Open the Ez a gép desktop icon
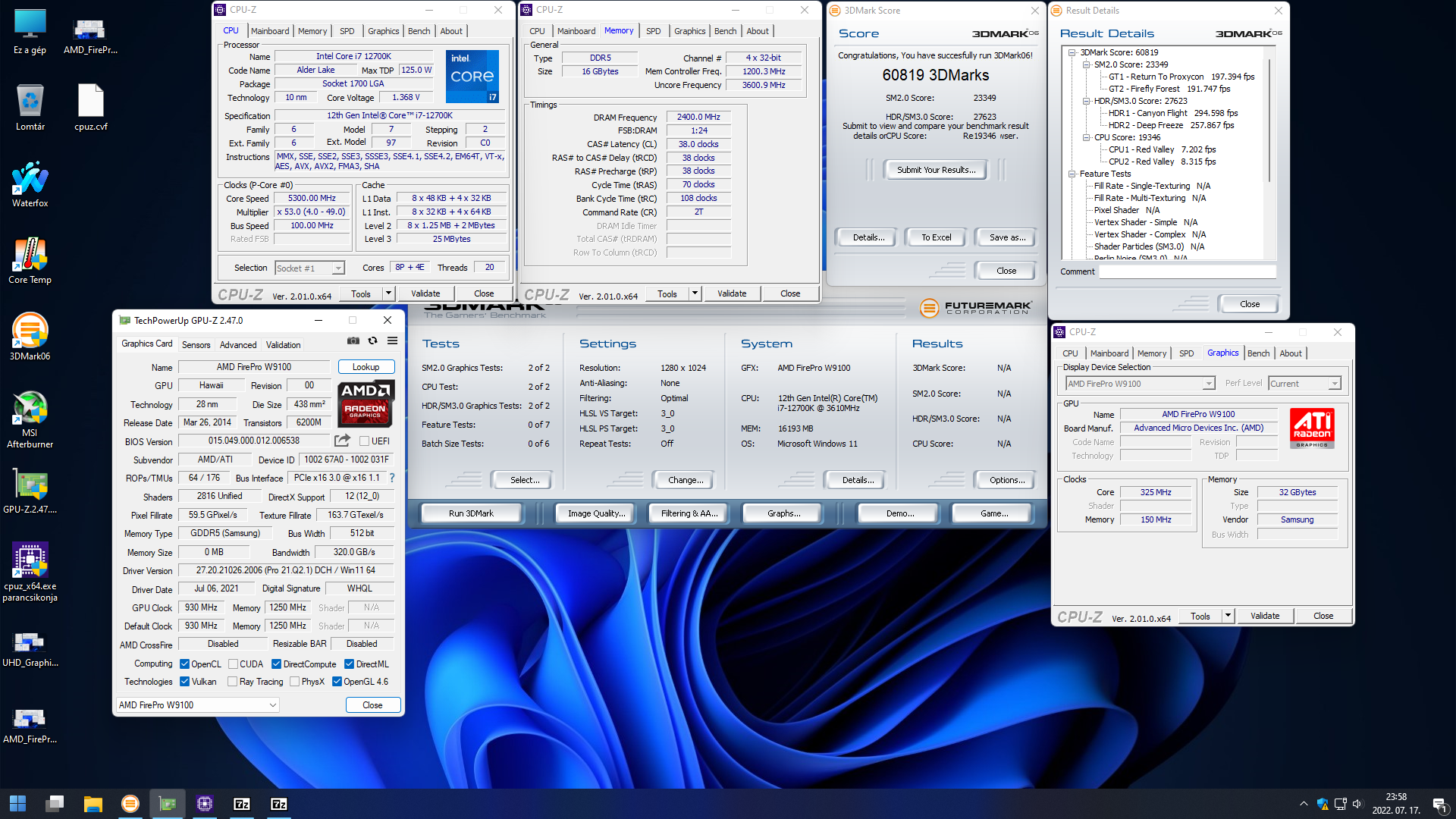The width and height of the screenshot is (1456, 819). coord(30,32)
